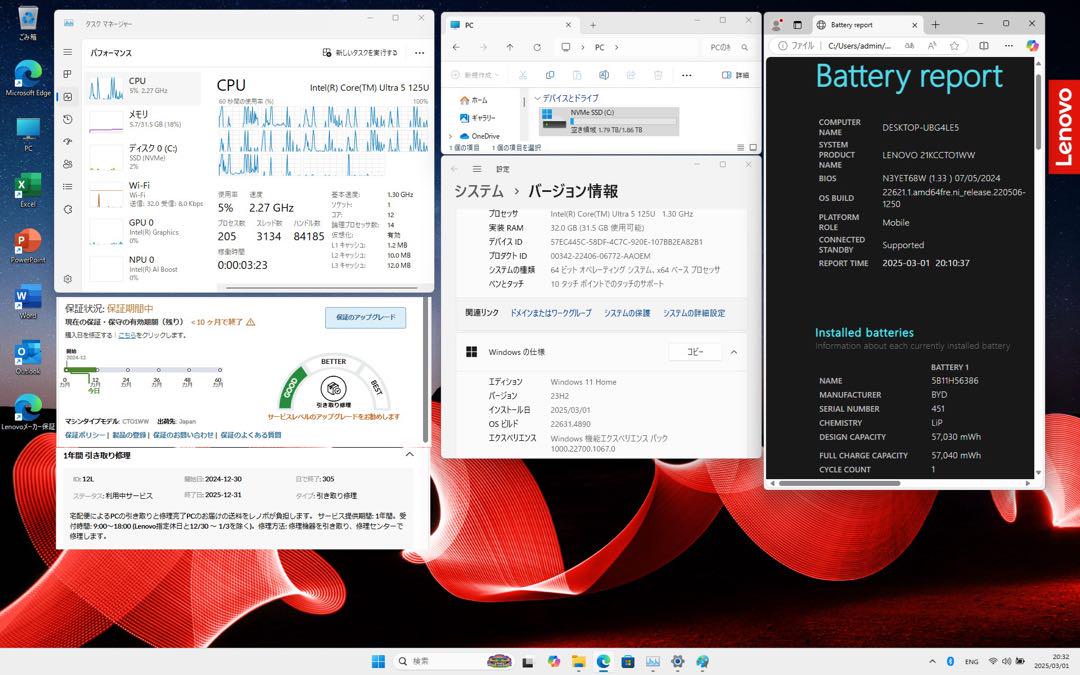Open Details list icon in Task Manager sidebar
Image resolution: width=1080 pixels, height=675 pixels.
tap(68, 187)
